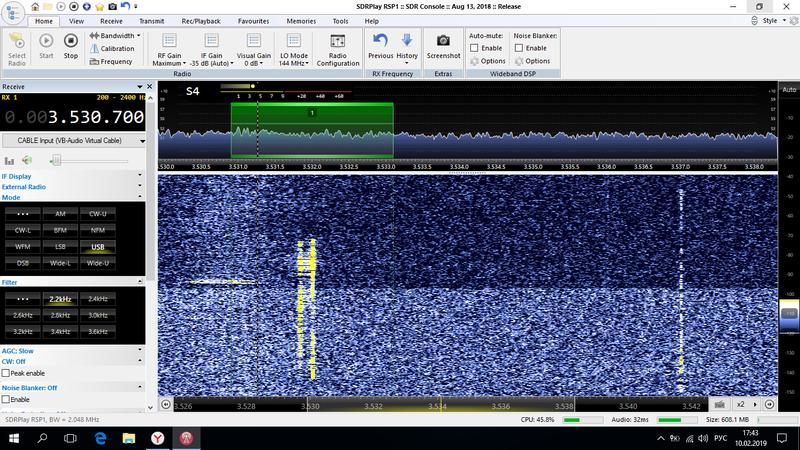The height and width of the screenshot is (450, 800).
Task: Click the favourites star in quick access toolbar
Action: [x=99, y=7]
